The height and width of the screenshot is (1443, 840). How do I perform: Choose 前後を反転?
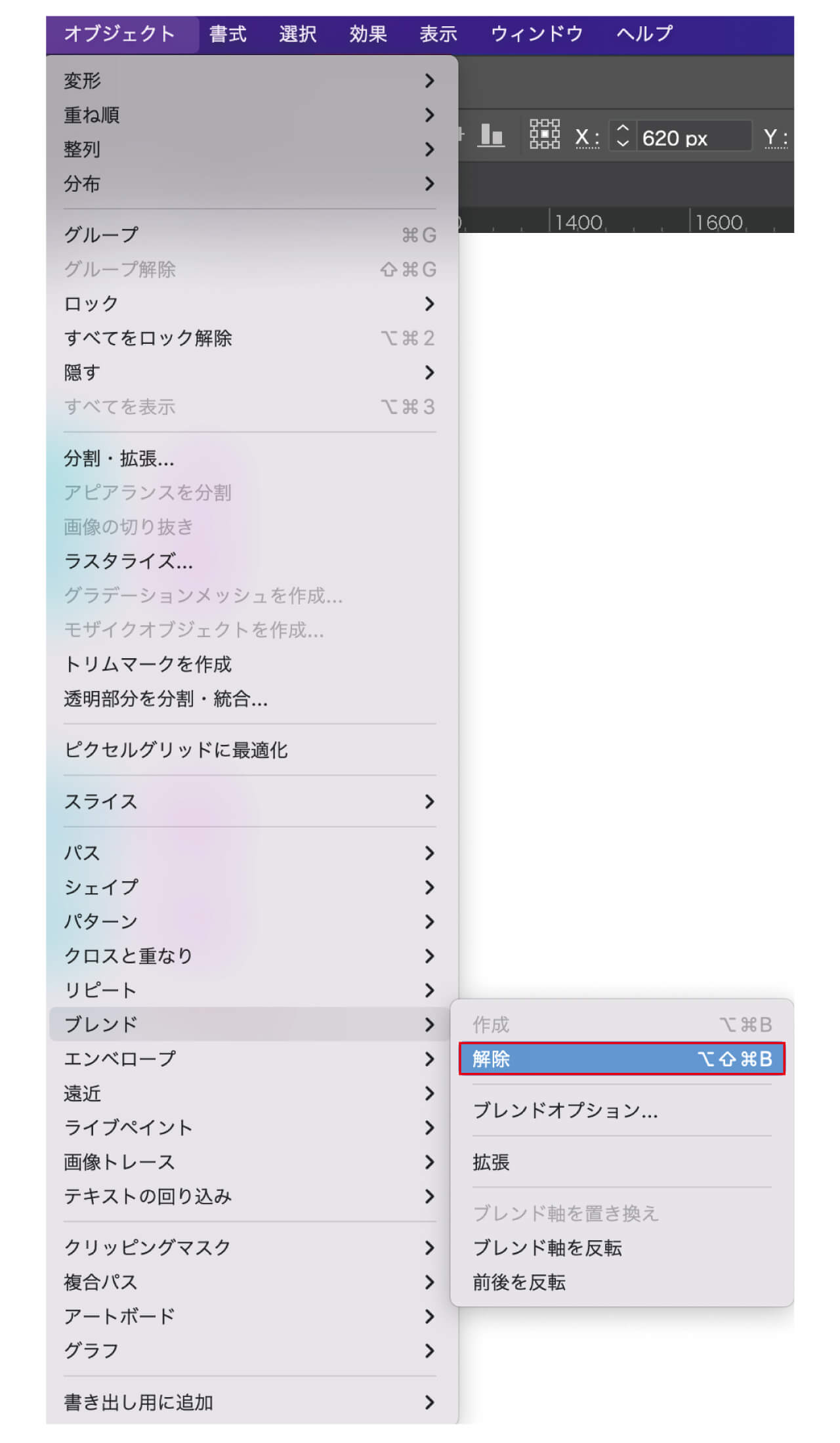point(621,1282)
